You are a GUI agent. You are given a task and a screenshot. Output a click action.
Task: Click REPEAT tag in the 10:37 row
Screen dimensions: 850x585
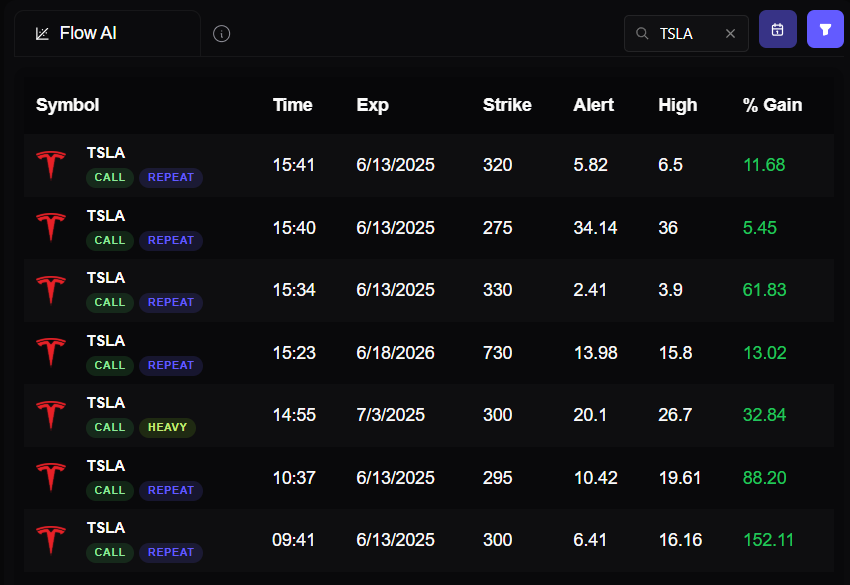coord(171,490)
